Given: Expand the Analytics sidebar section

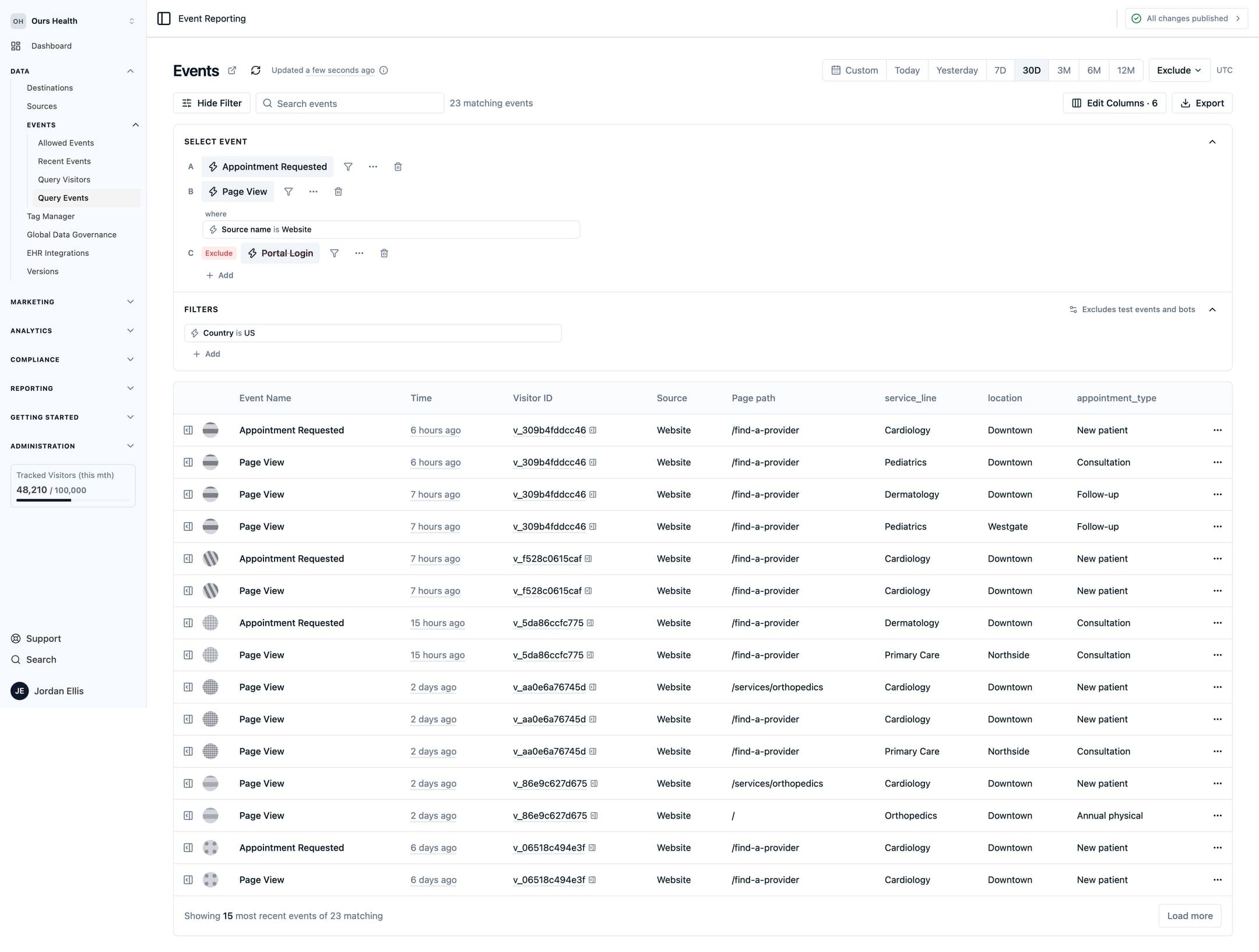Looking at the screenshot, I should tap(131, 331).
